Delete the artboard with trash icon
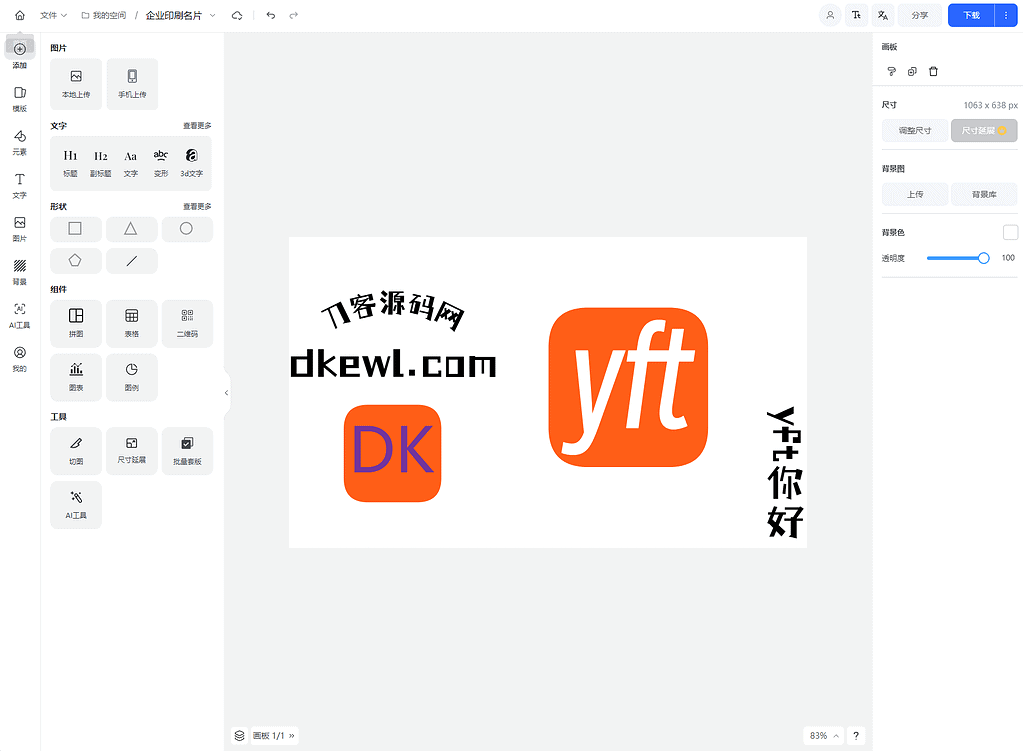 coord(934,72)
